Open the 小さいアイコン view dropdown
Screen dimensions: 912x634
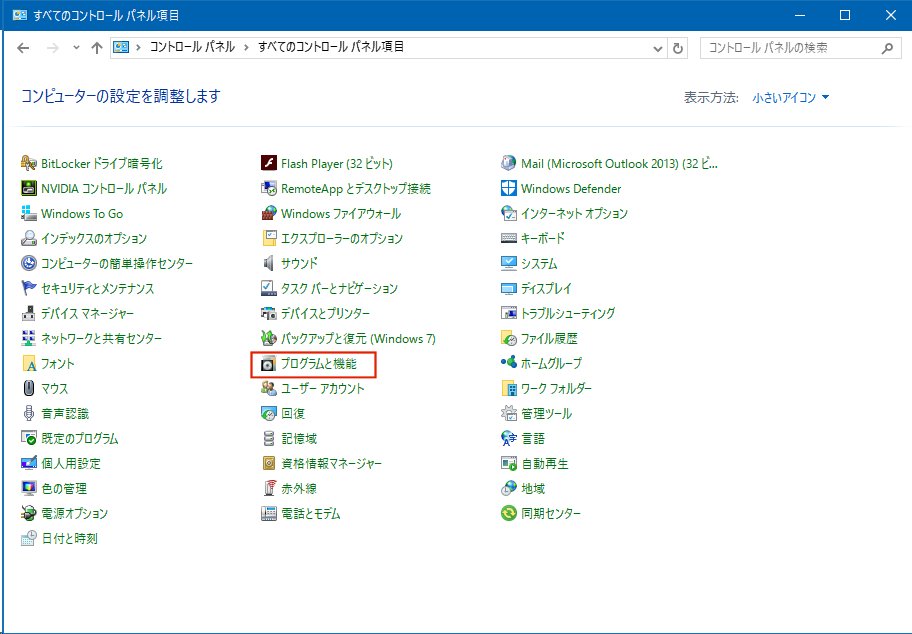(x=790, y=97)
